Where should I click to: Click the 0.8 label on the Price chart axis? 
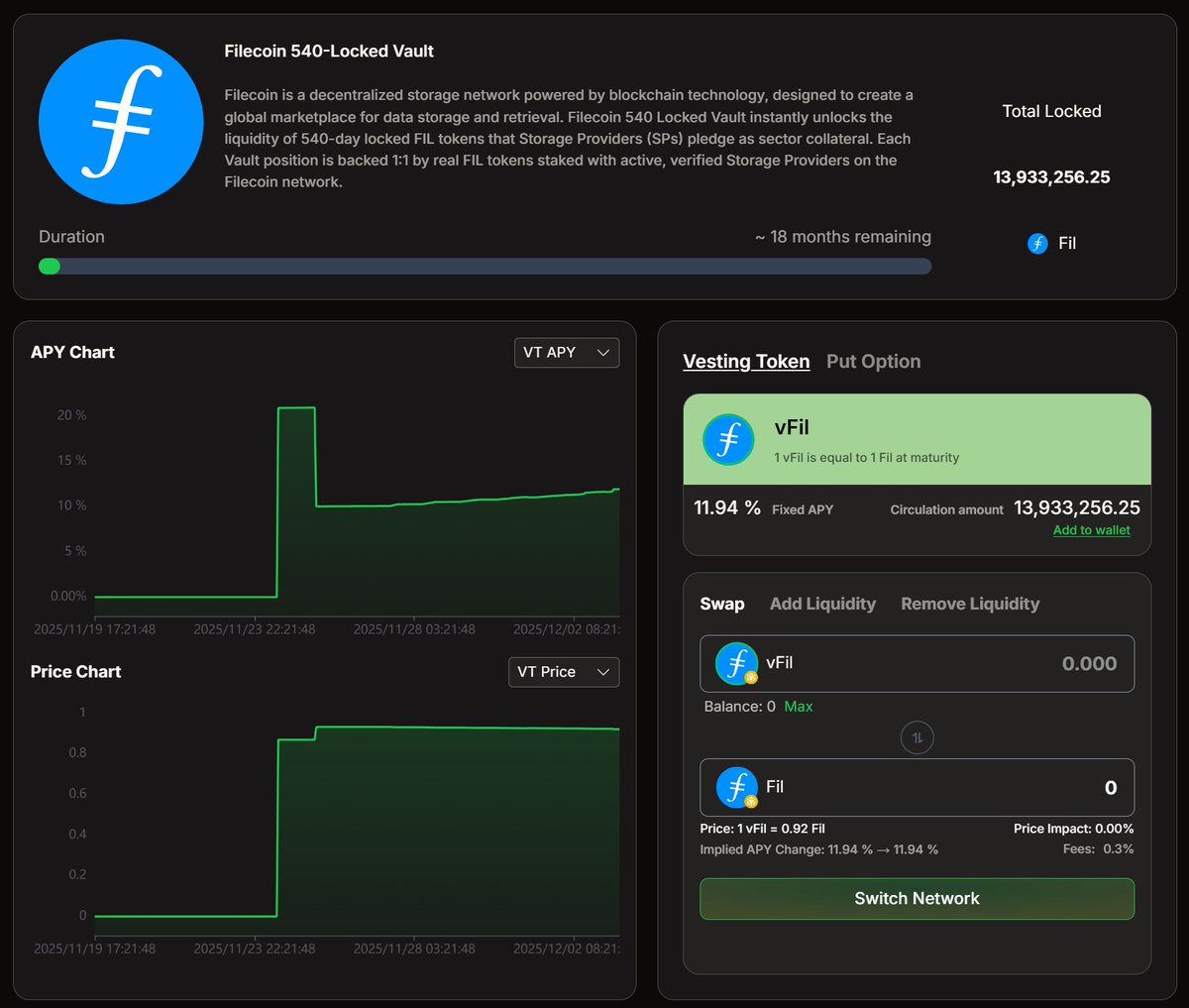(77, 752)
